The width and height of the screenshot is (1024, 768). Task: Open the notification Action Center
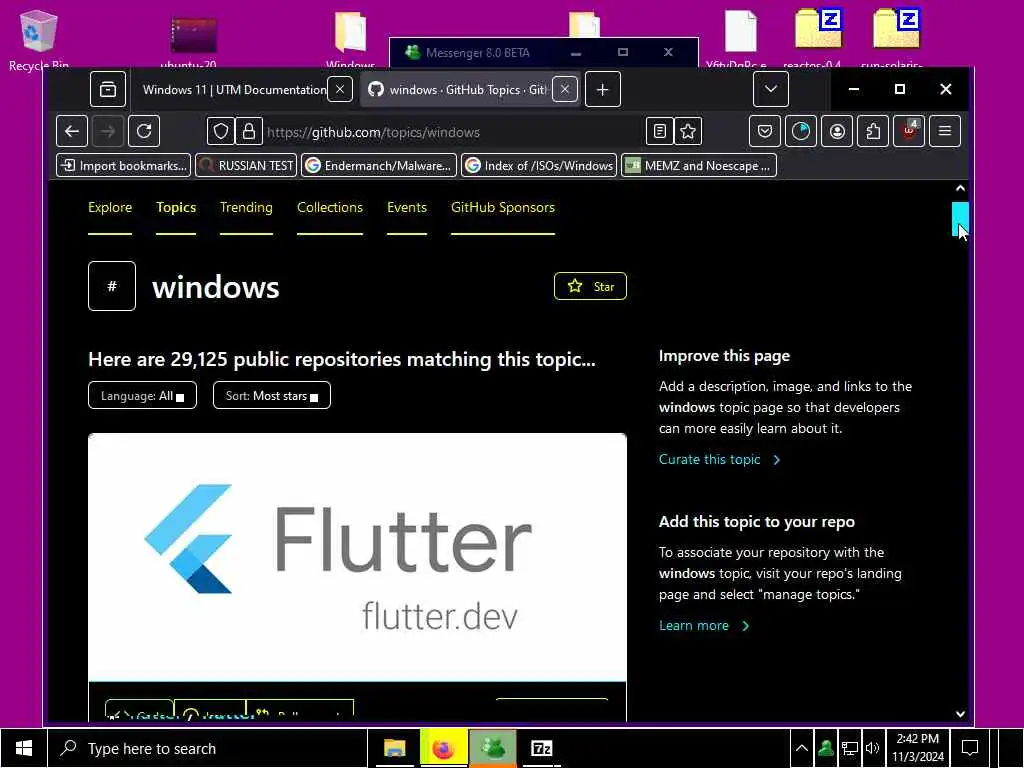970,748
